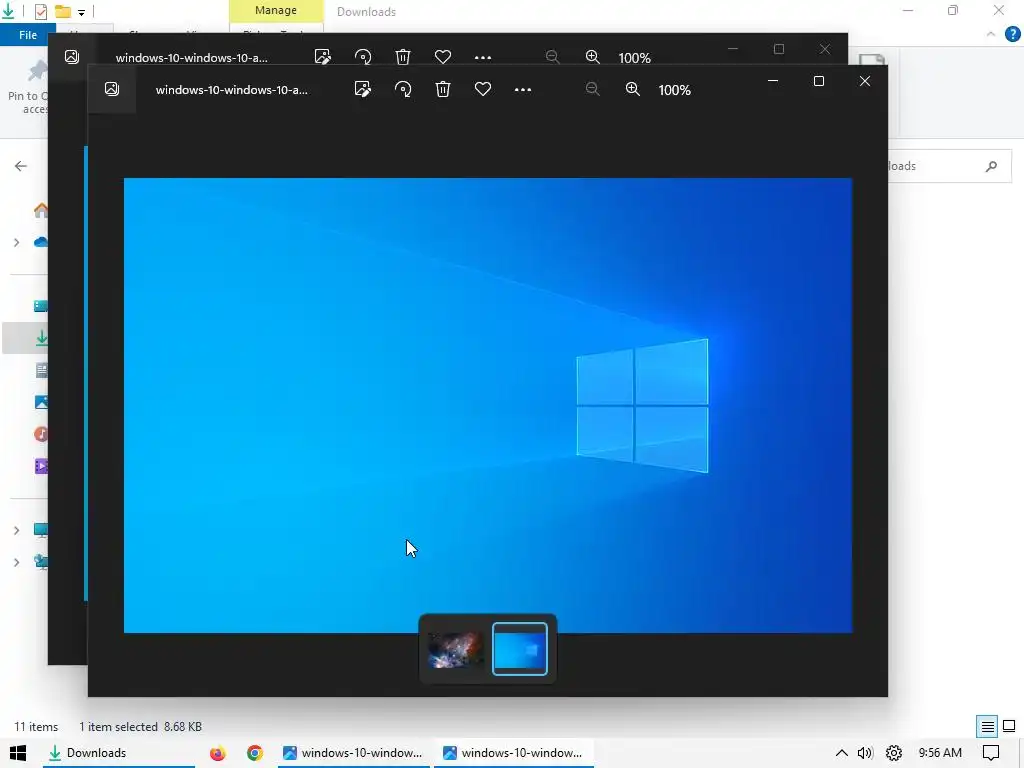Rotate image in the back Photos window
Viewport: 1024px width, 768px height.
tap(363, 57)
